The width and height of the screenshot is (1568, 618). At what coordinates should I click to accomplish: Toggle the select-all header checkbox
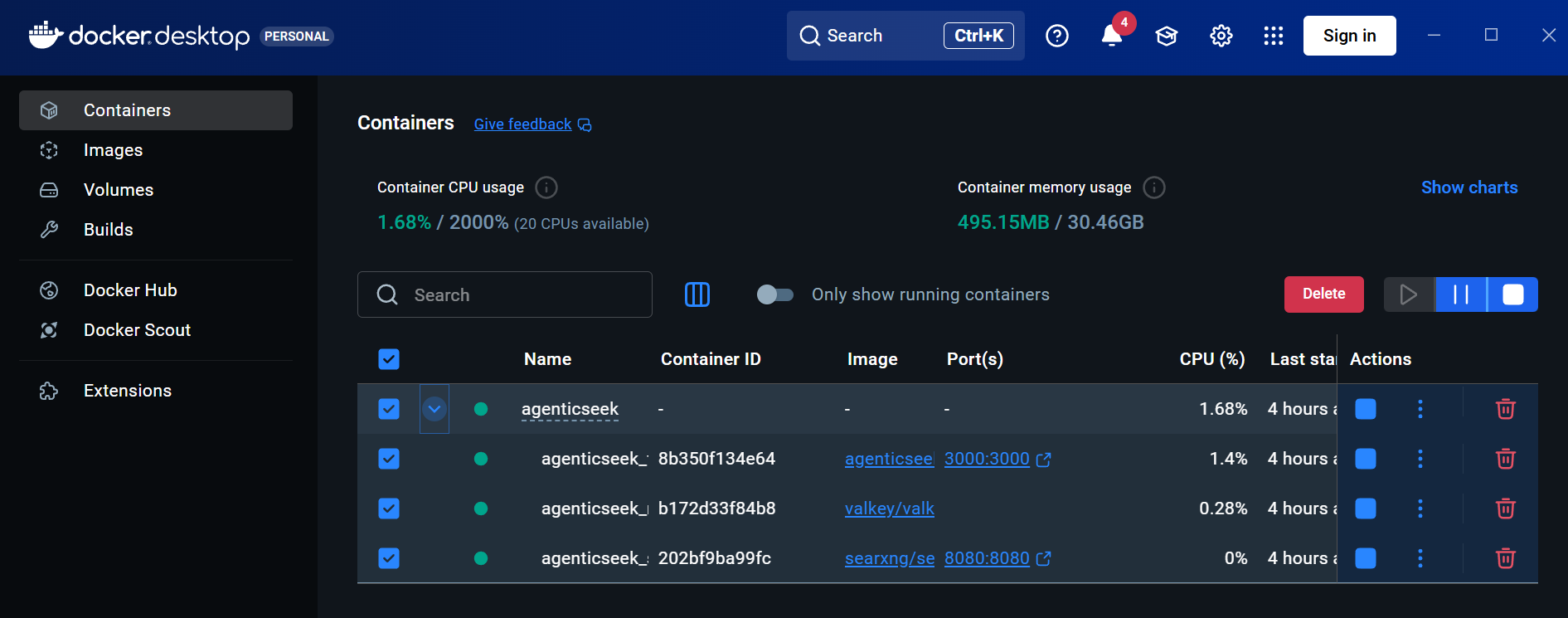(x=389, y=359)
